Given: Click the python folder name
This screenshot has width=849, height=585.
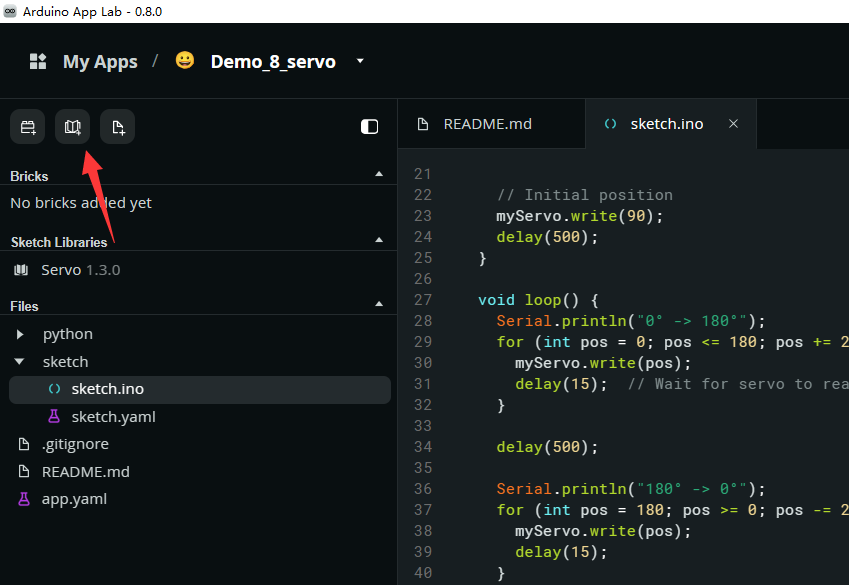Looking at the screenshot, I should pos(68,334).
